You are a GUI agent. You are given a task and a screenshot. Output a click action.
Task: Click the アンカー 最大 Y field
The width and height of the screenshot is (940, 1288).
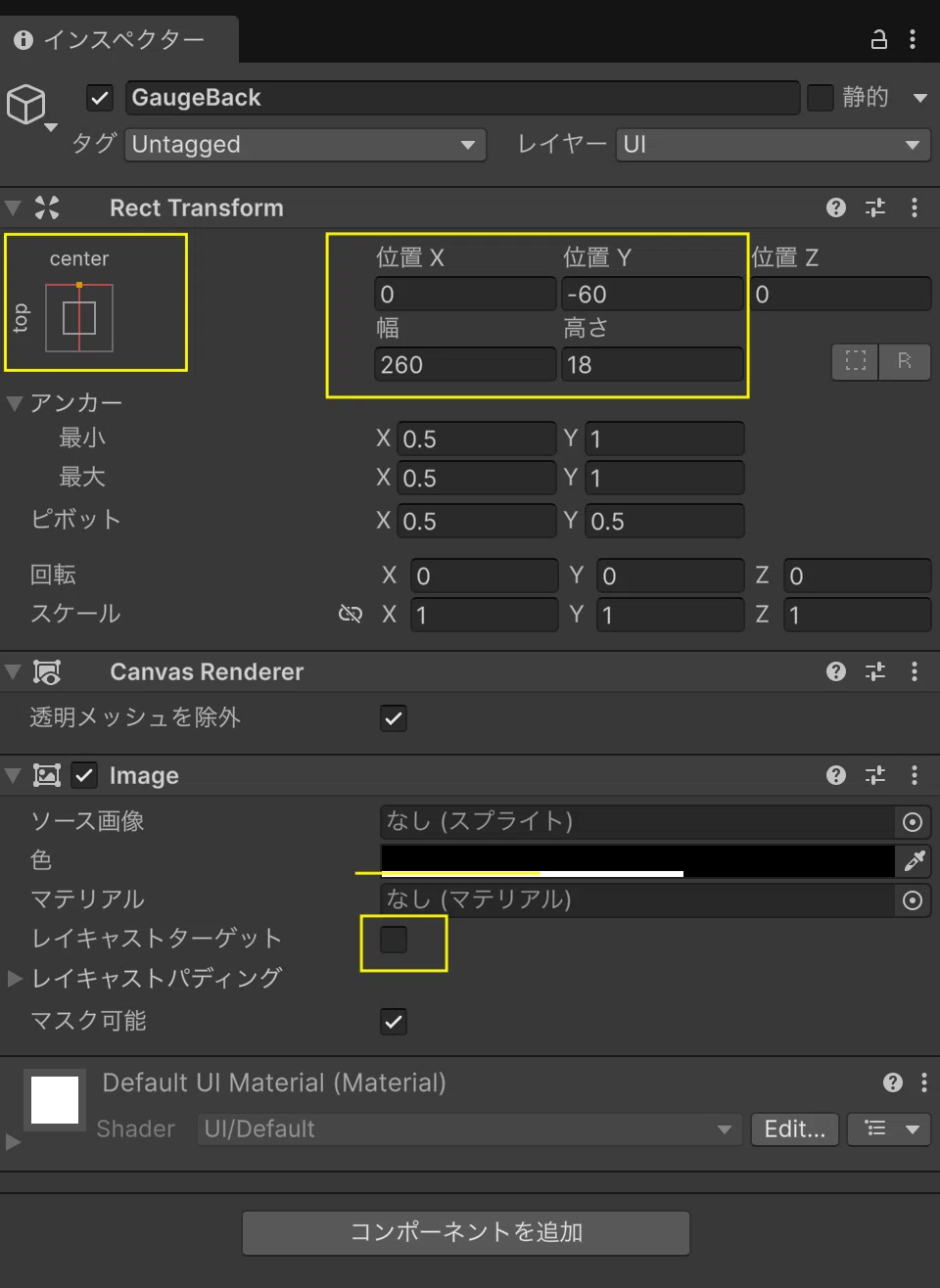click(665, 478)
